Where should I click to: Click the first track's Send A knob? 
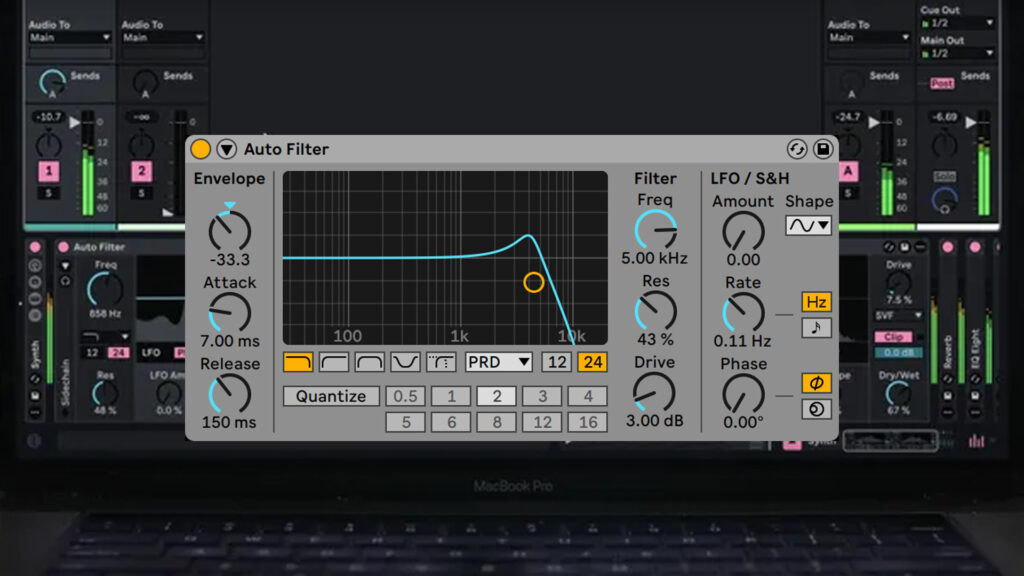pyautogui.click(x=52, y=83)
